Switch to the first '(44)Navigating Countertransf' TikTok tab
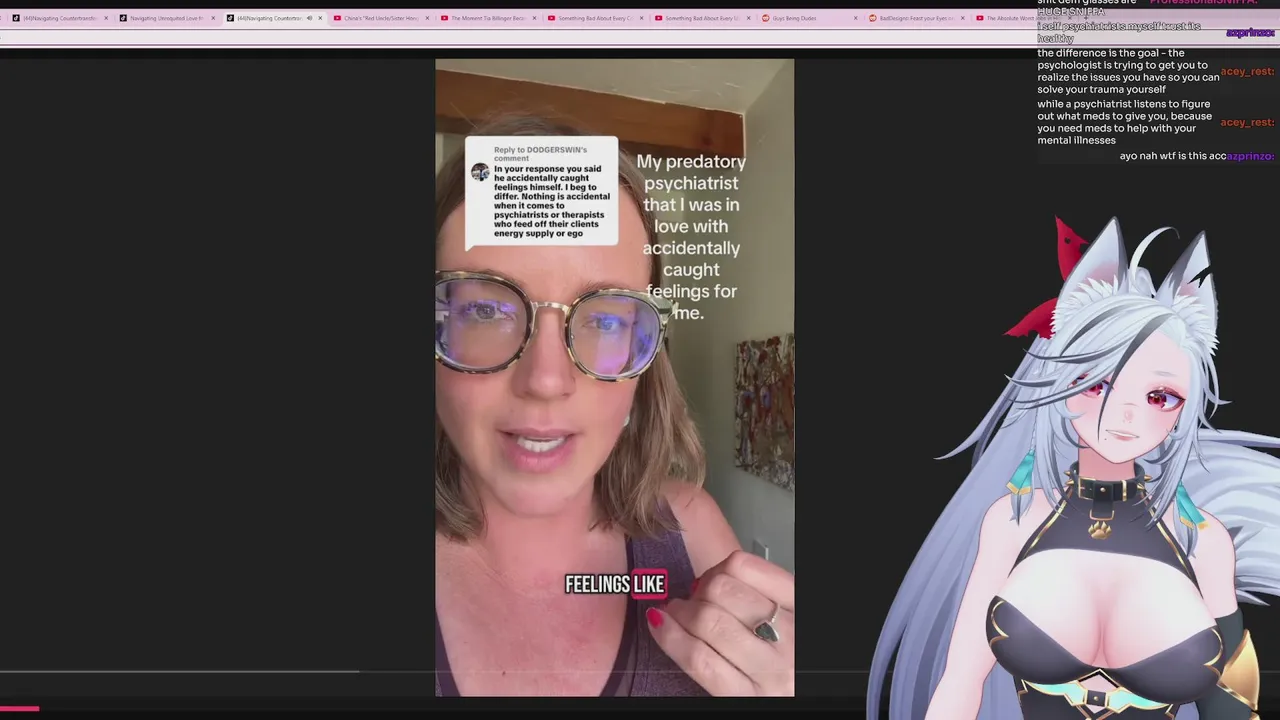This screenshot has height=720, width=1280. (x=60, y=18)
